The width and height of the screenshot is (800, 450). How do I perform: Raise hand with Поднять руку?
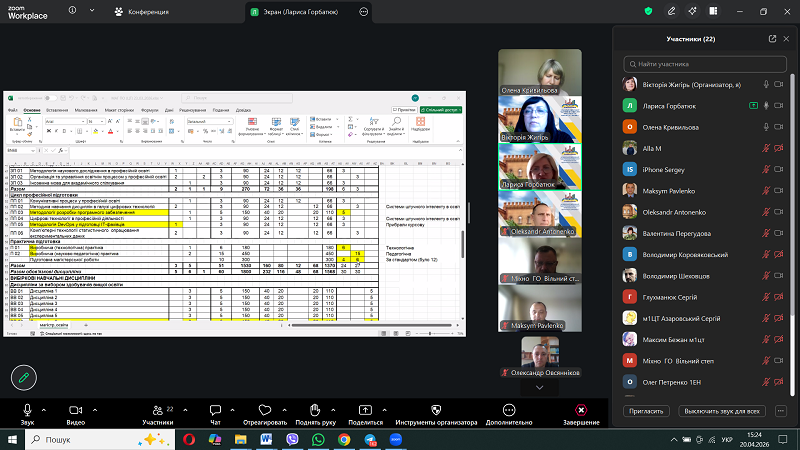[314, 413]
